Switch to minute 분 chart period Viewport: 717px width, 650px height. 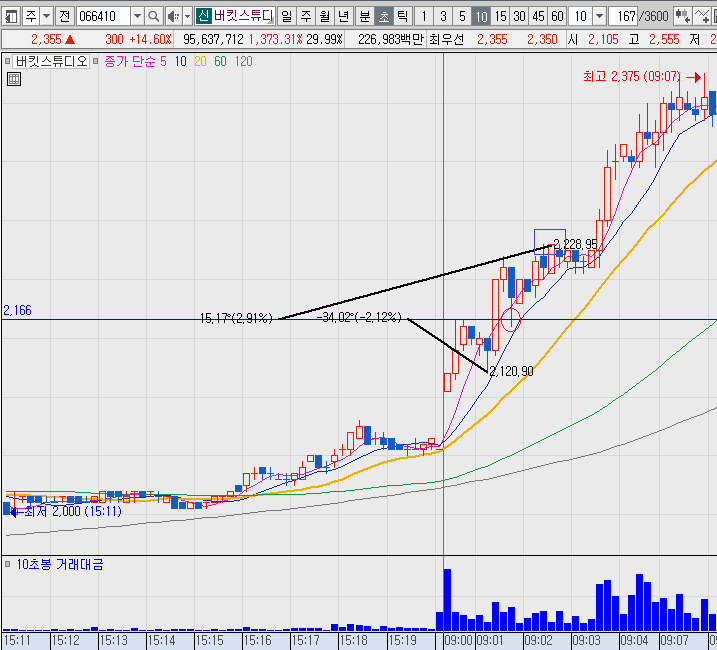pyautogui.click(x=364, y=17)
